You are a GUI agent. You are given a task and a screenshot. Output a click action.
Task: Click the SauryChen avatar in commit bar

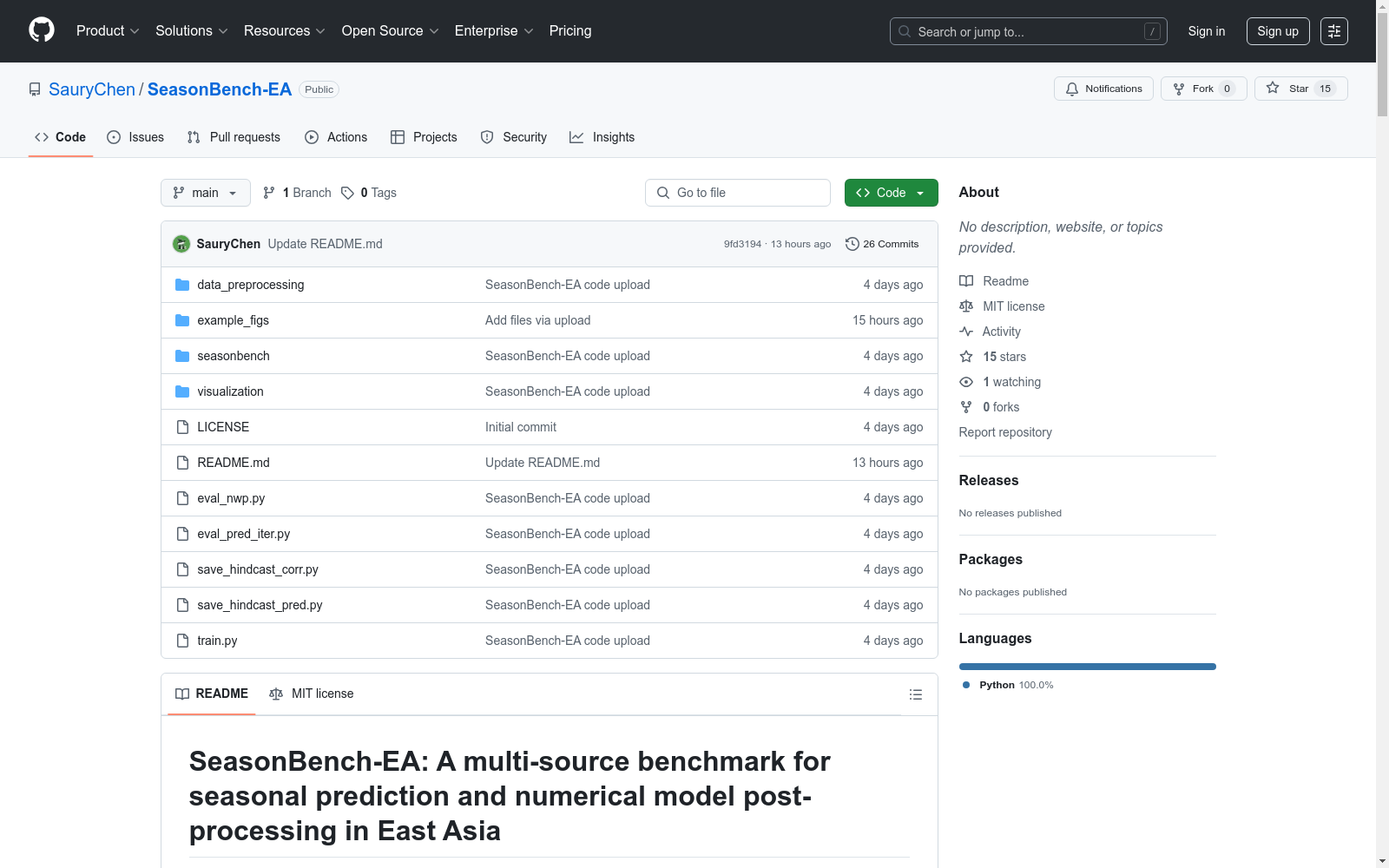pyautogui.click(x=181, y=244)
